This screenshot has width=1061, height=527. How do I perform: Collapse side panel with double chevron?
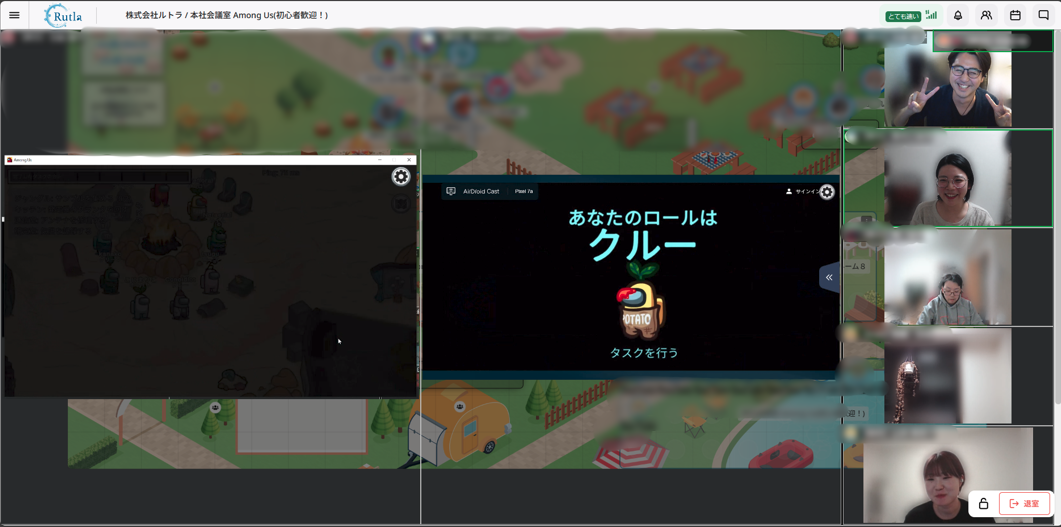[829, 277]
